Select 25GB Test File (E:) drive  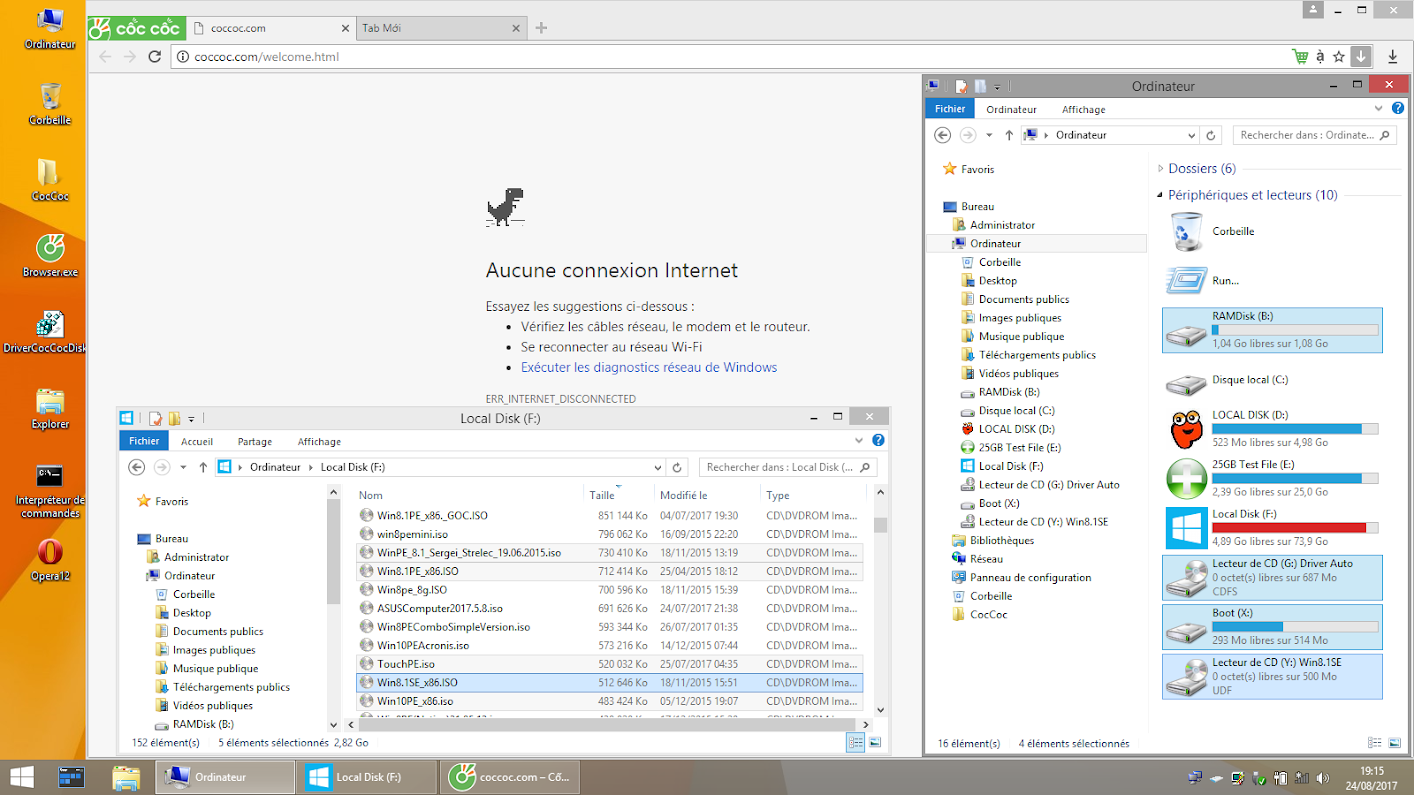(x=1272, y=478)
